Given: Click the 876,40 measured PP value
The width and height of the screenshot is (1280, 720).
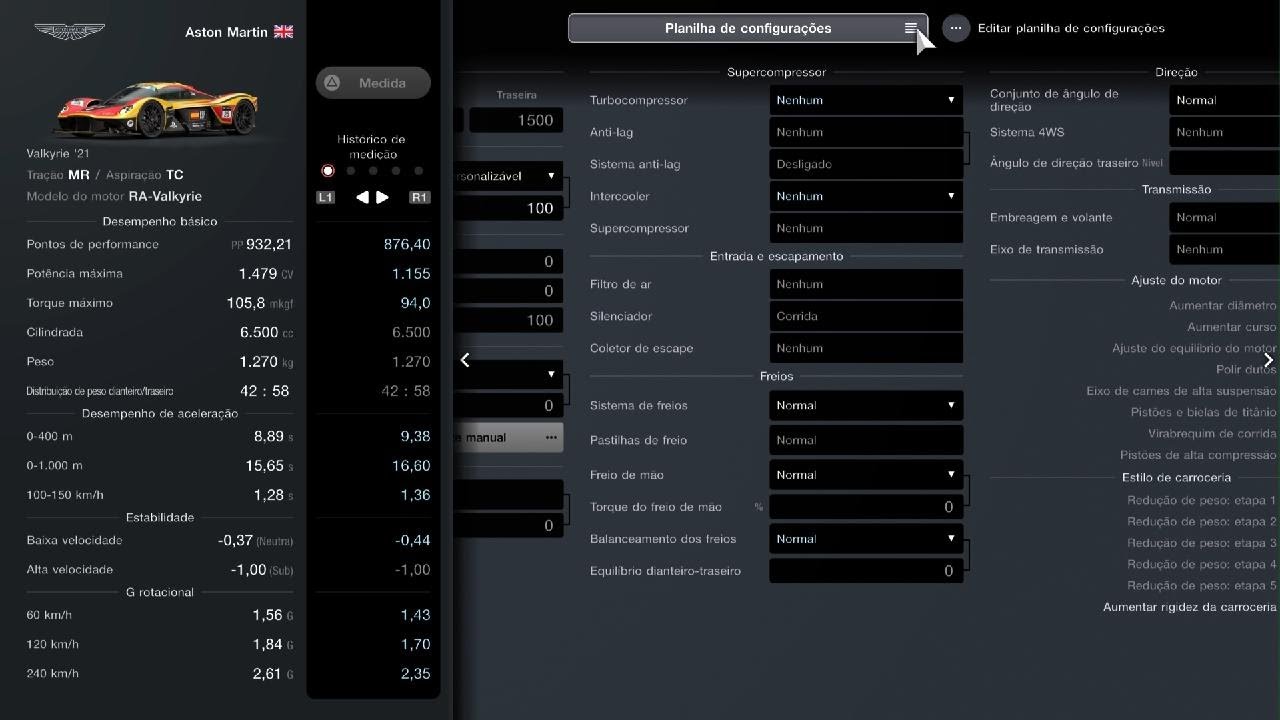Looking at the screenshot, I should tap(407, 244).
